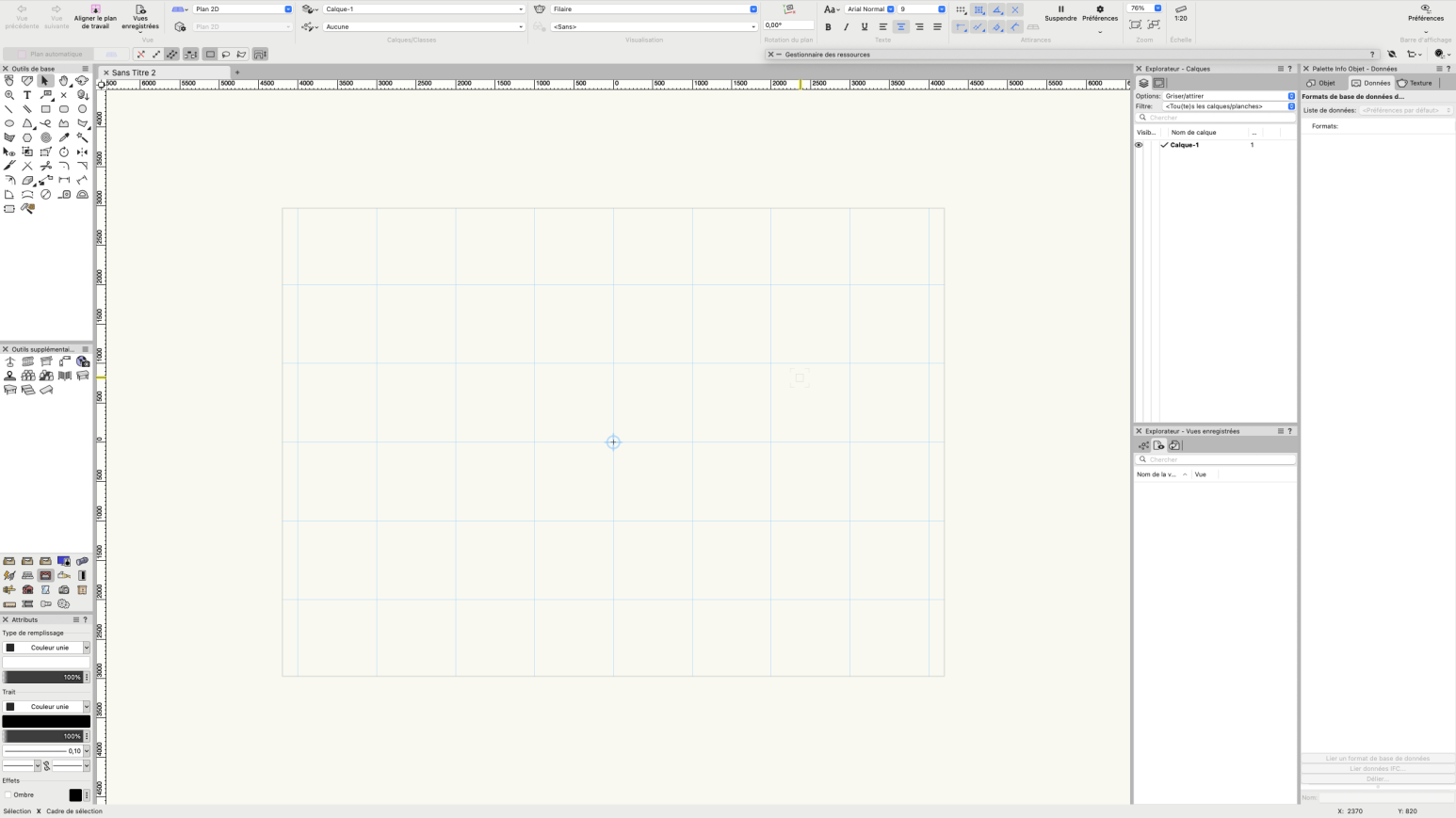
Task: Click the black Trait color swatch
Action: (x=46, y=721)
